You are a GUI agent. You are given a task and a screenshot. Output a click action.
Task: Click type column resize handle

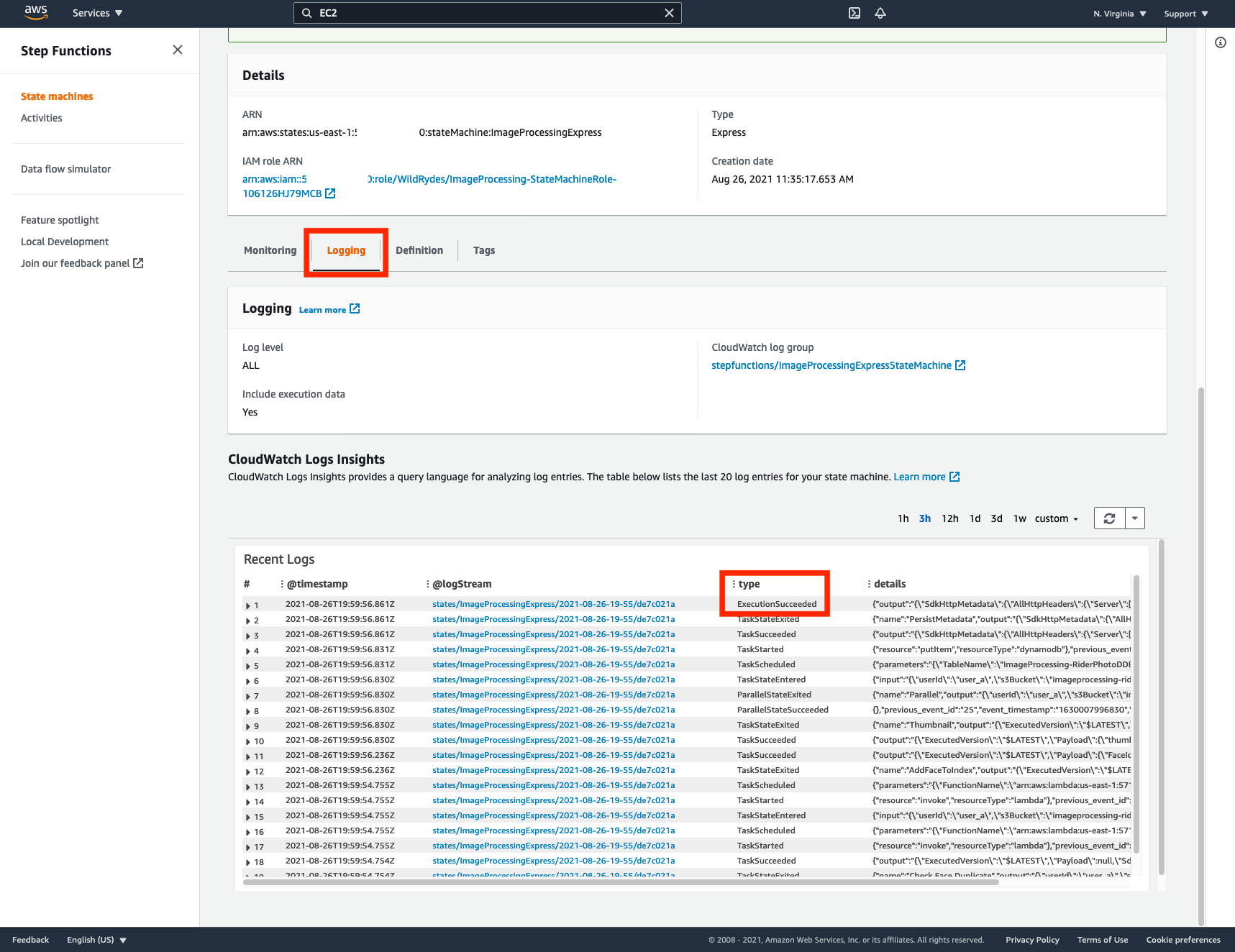click(x=734, y=584)
